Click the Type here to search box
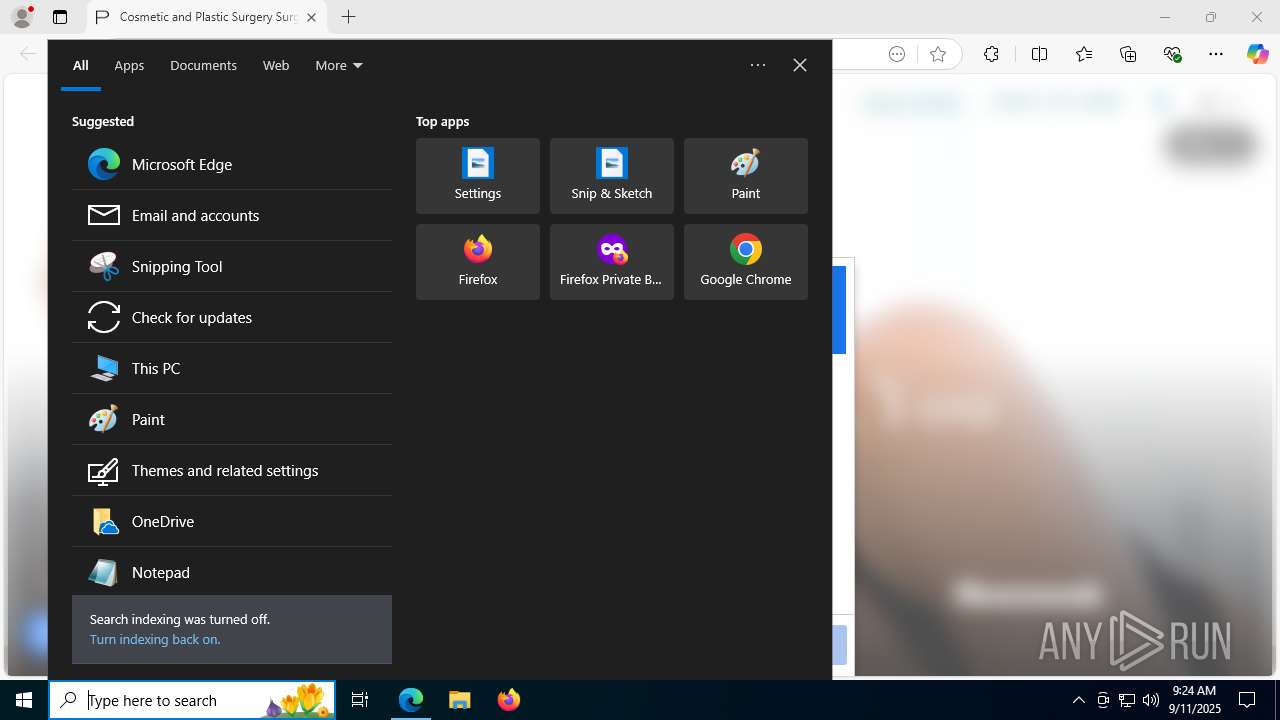 pyautogui.click(x=192, y=700)
